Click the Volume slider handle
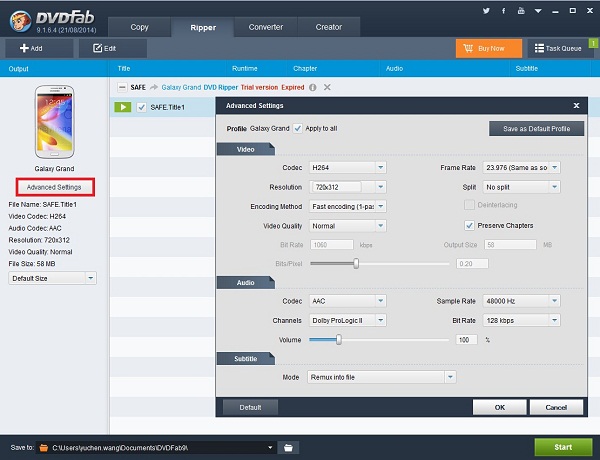The image size is (600, 460). pos(339,339)
